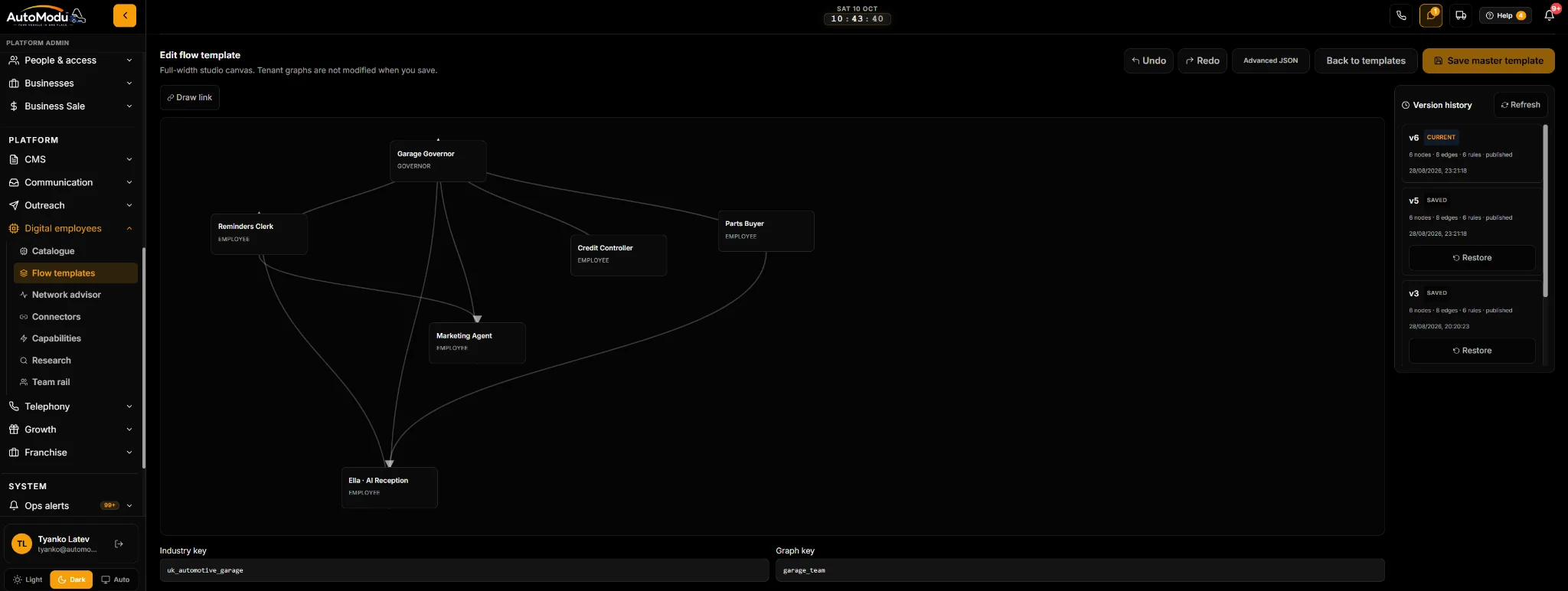Refresh version history
Viewport: 1568px width, 591px height.
[1521, 105]
